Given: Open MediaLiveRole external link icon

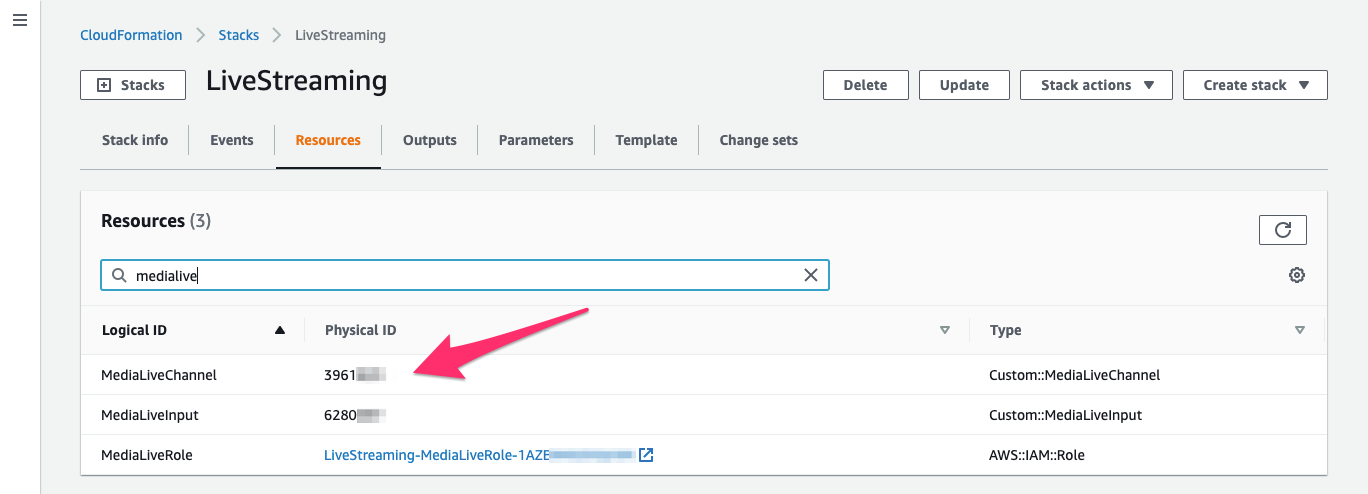Looking at the screenshot, I should pyautogui.click(x=646, y=455).
